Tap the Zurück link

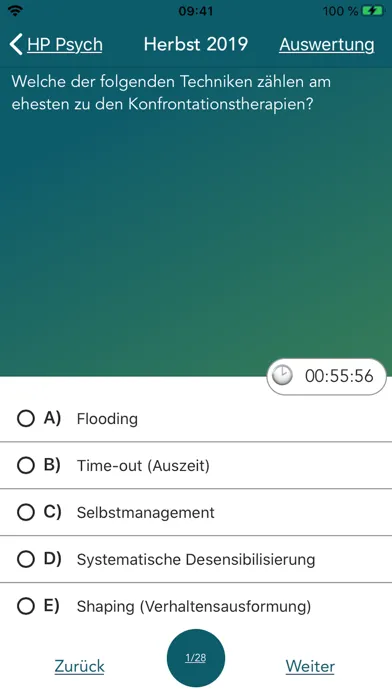click(x=79, y=666)
